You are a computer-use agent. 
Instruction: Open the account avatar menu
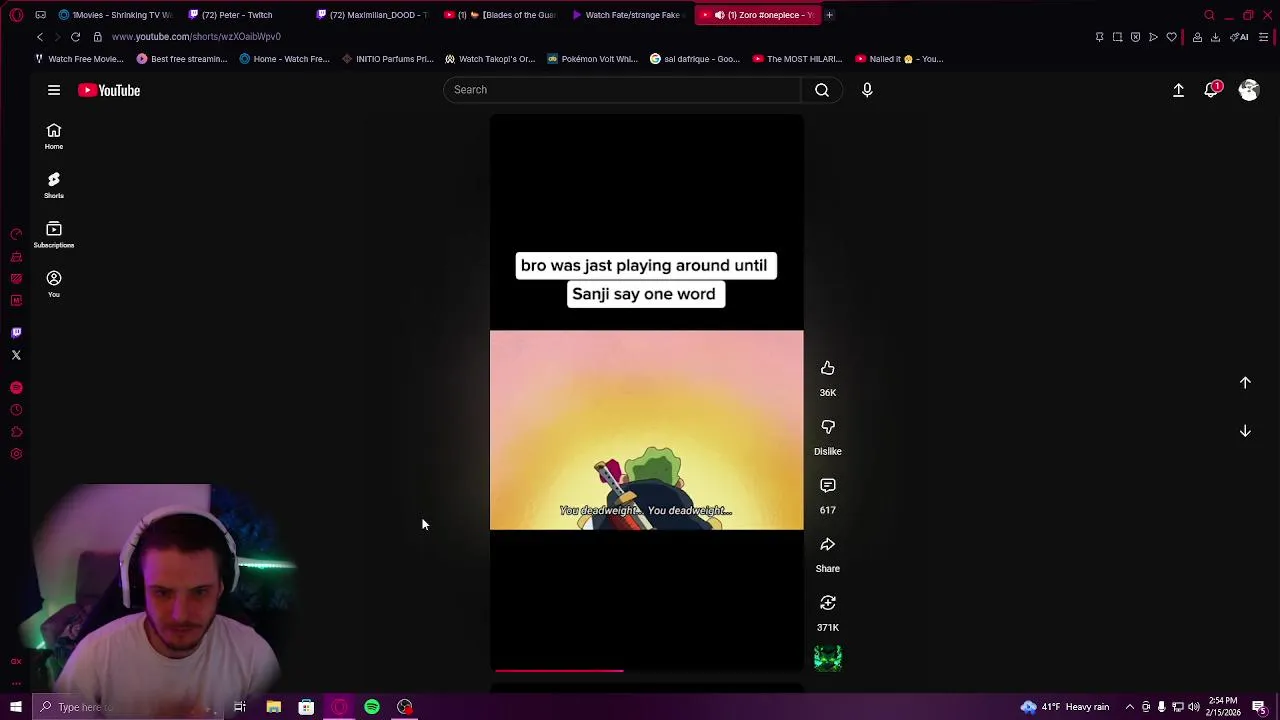pyautogui.click(x=1249, y=90)
